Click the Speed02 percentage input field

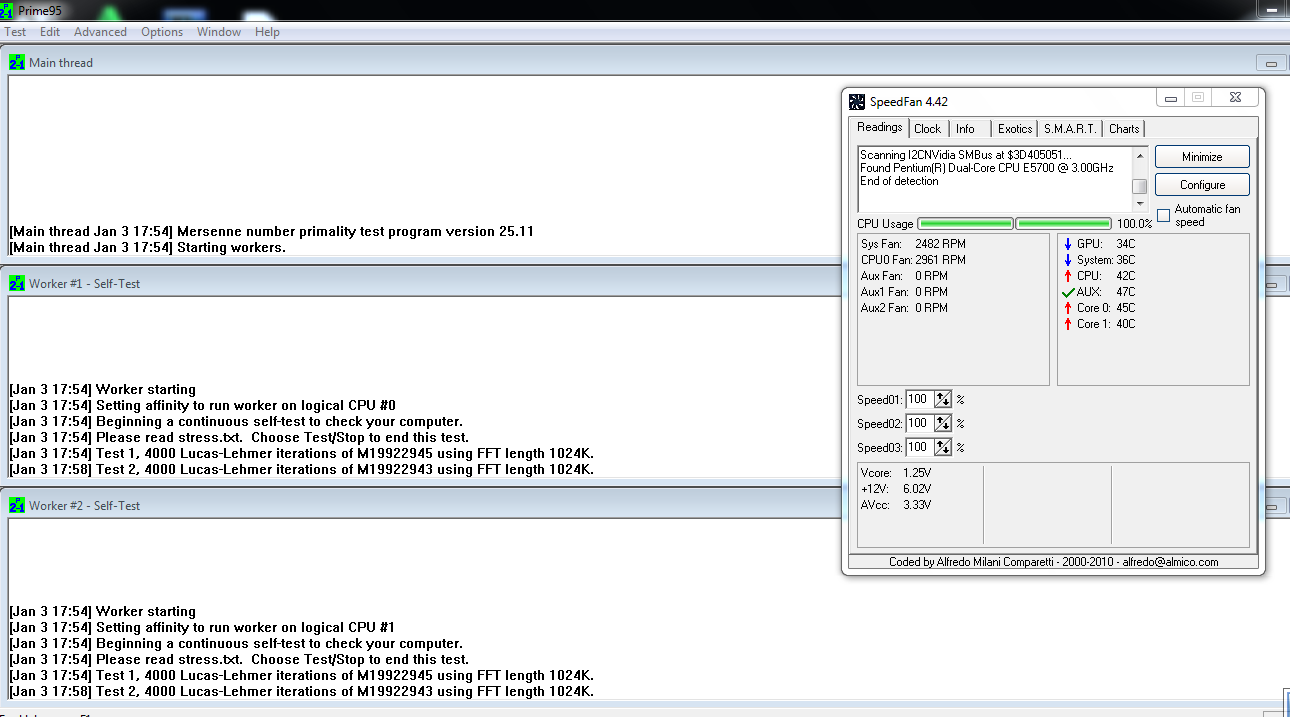(x=919, y=423)
